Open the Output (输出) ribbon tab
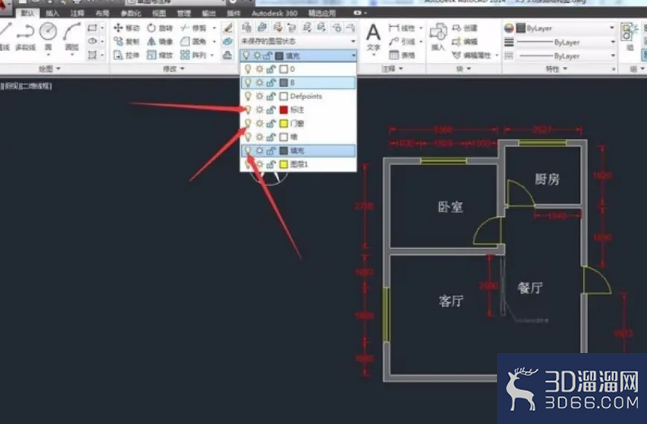This screenshot has height=424, width=647. point(209,13)
